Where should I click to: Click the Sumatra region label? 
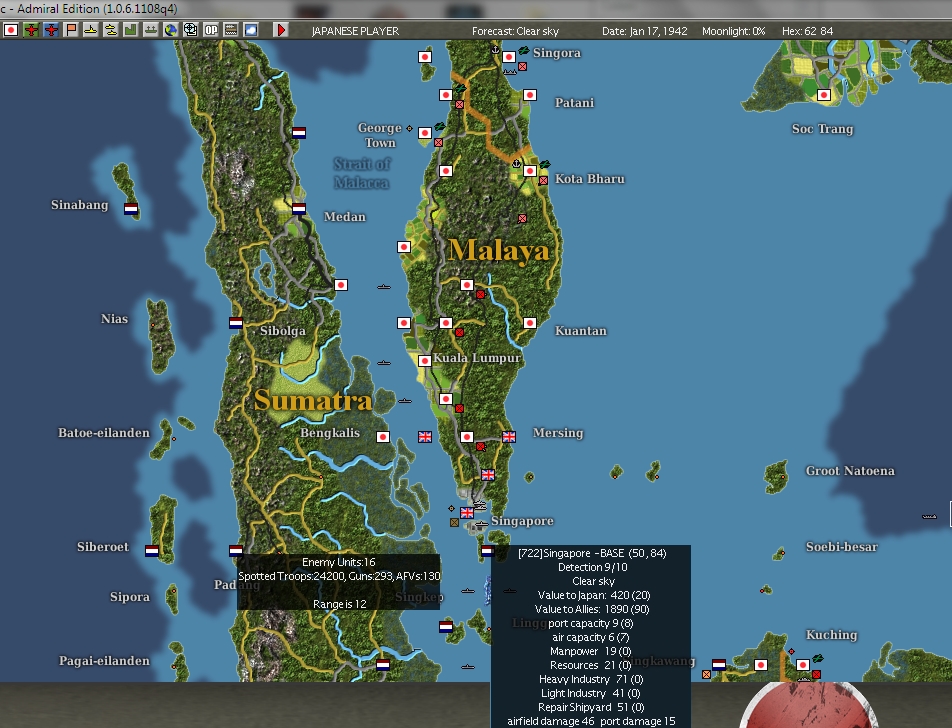click(313, 400)
